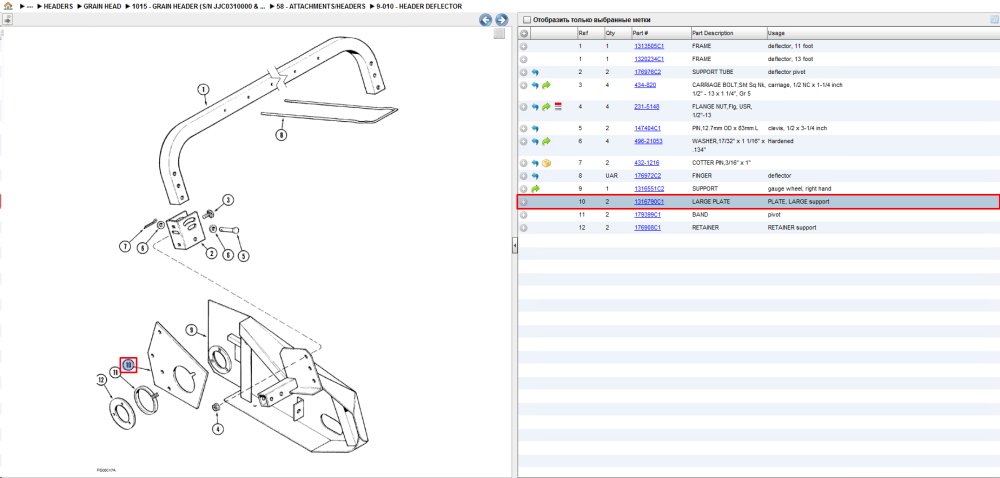
Task: Open part number link 432-1216
Action: 646,163
